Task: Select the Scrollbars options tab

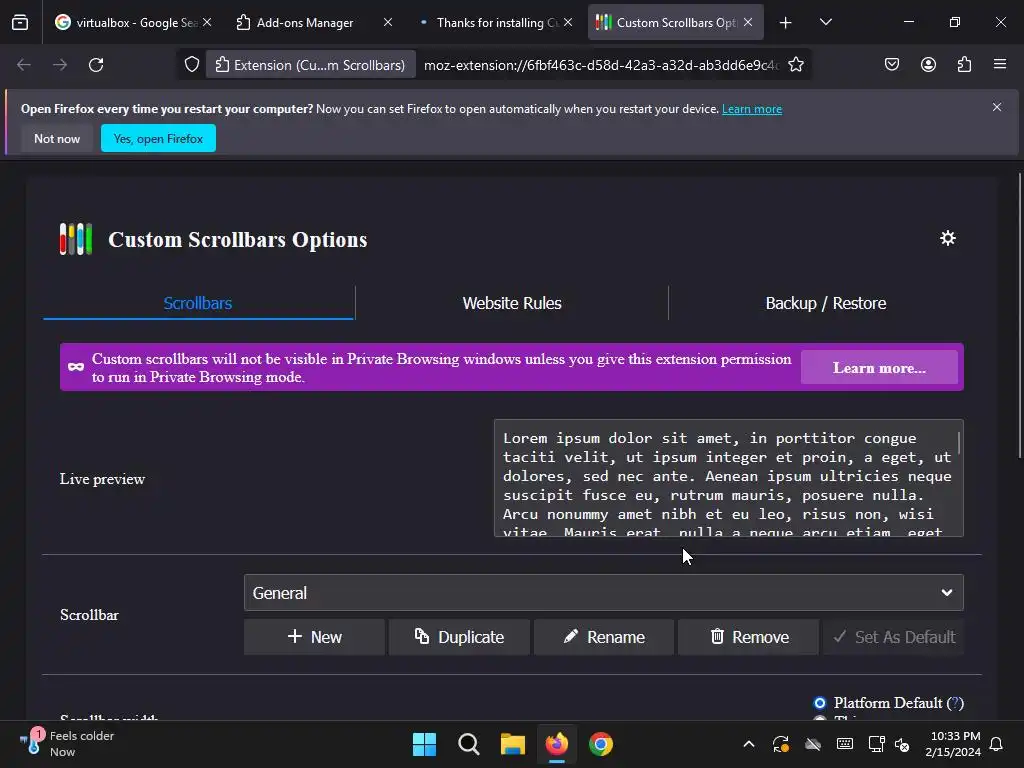Action: [198, 303]
